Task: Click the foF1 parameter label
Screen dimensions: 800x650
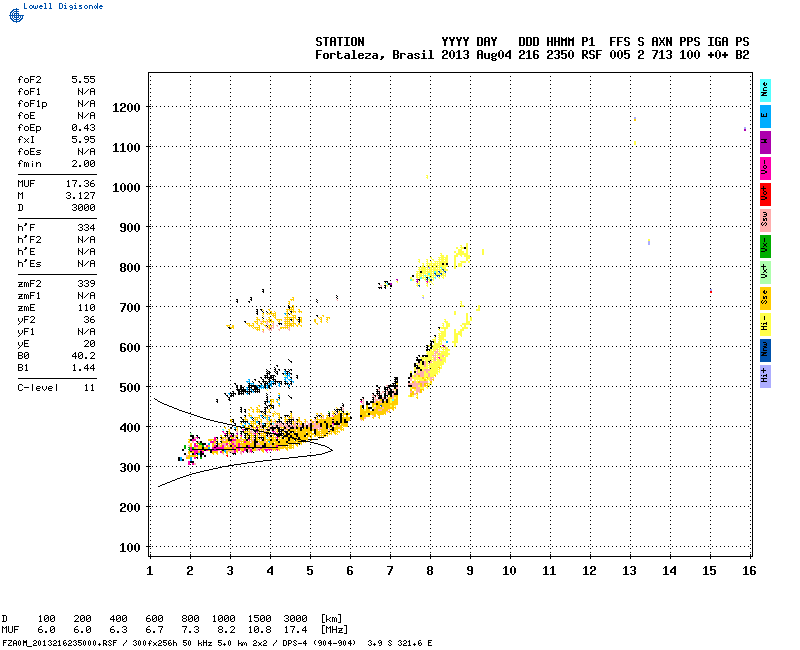Action: (29, 92)
